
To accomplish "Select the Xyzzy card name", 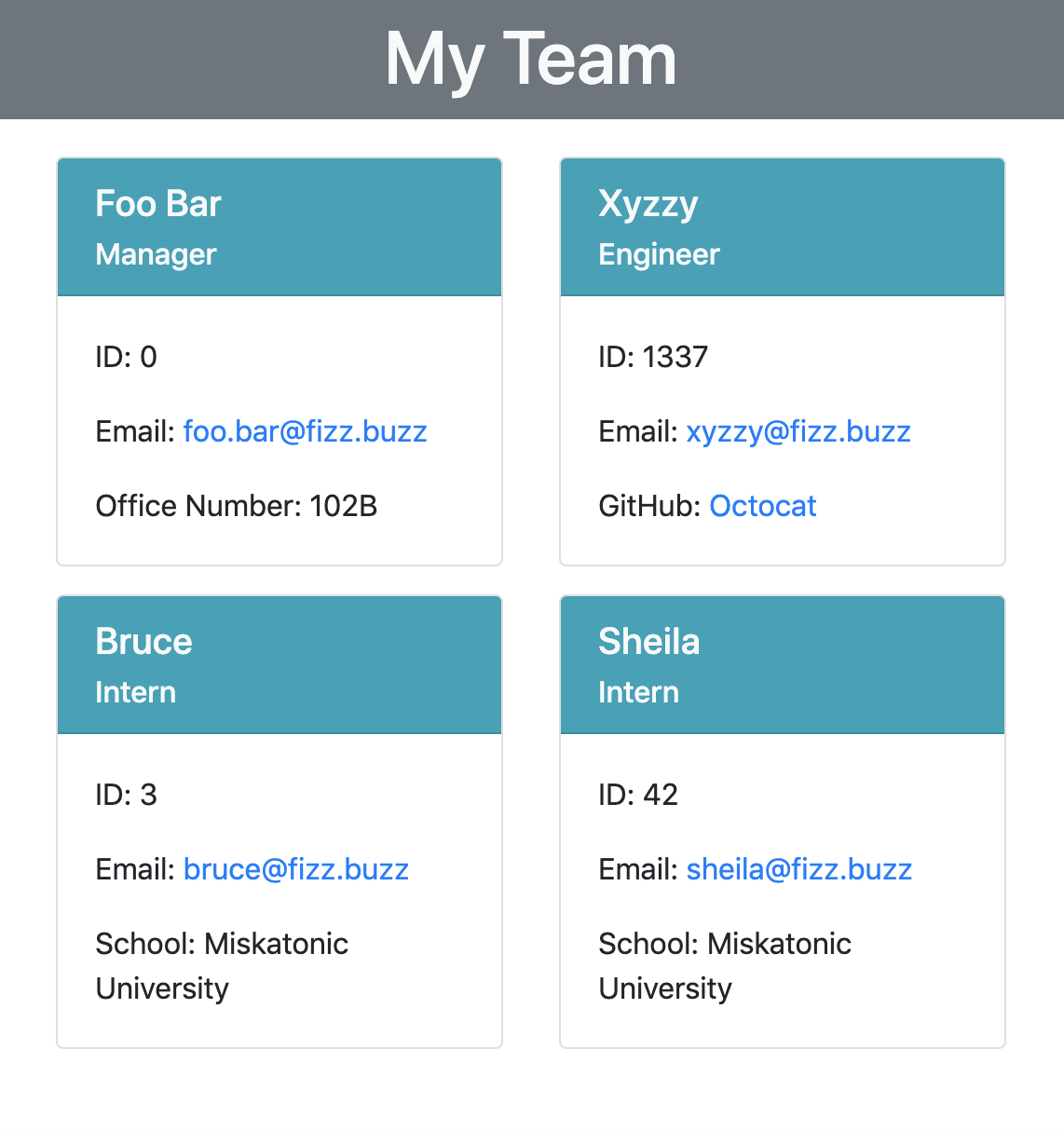I will (x=648, y=204).
